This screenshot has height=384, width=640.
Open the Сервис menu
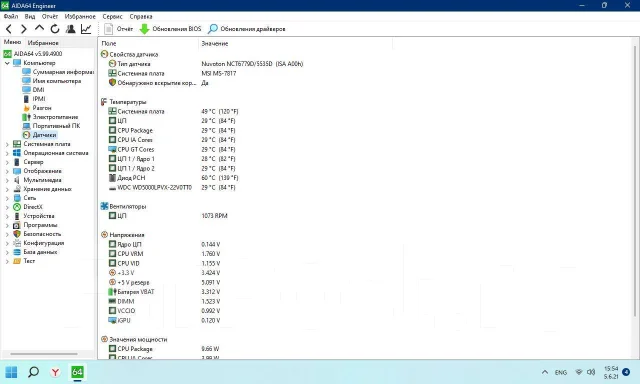(112, 17)
